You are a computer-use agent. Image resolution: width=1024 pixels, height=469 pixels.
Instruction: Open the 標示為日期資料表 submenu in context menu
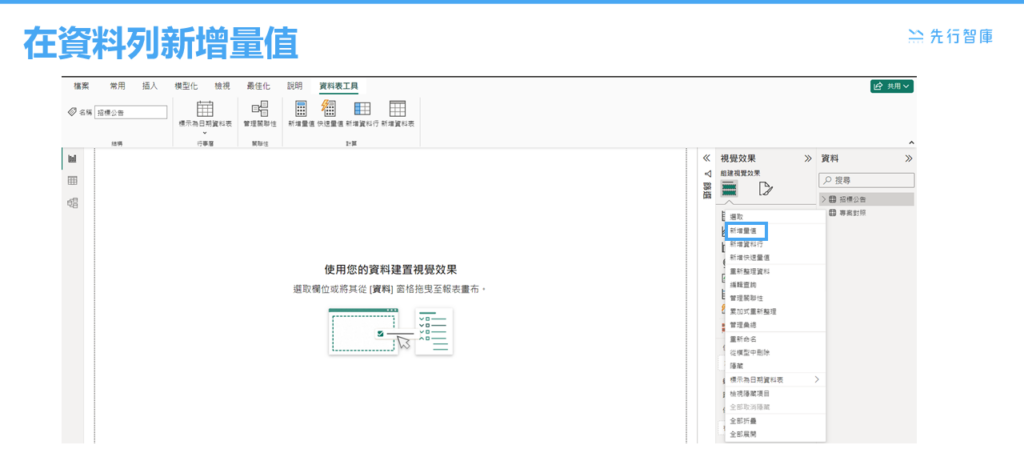[775, 380]
